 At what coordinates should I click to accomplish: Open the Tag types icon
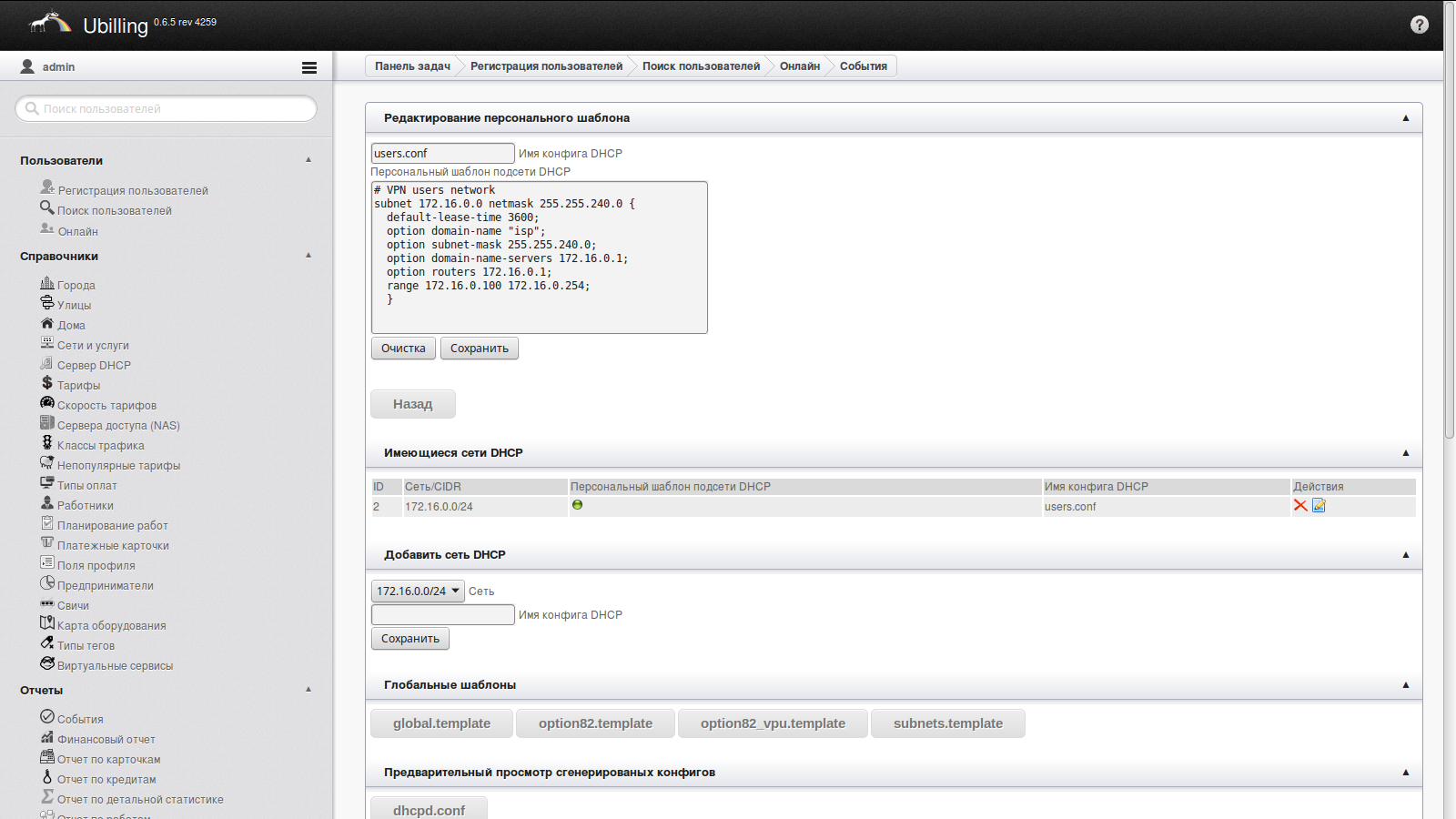click(47, 643)
